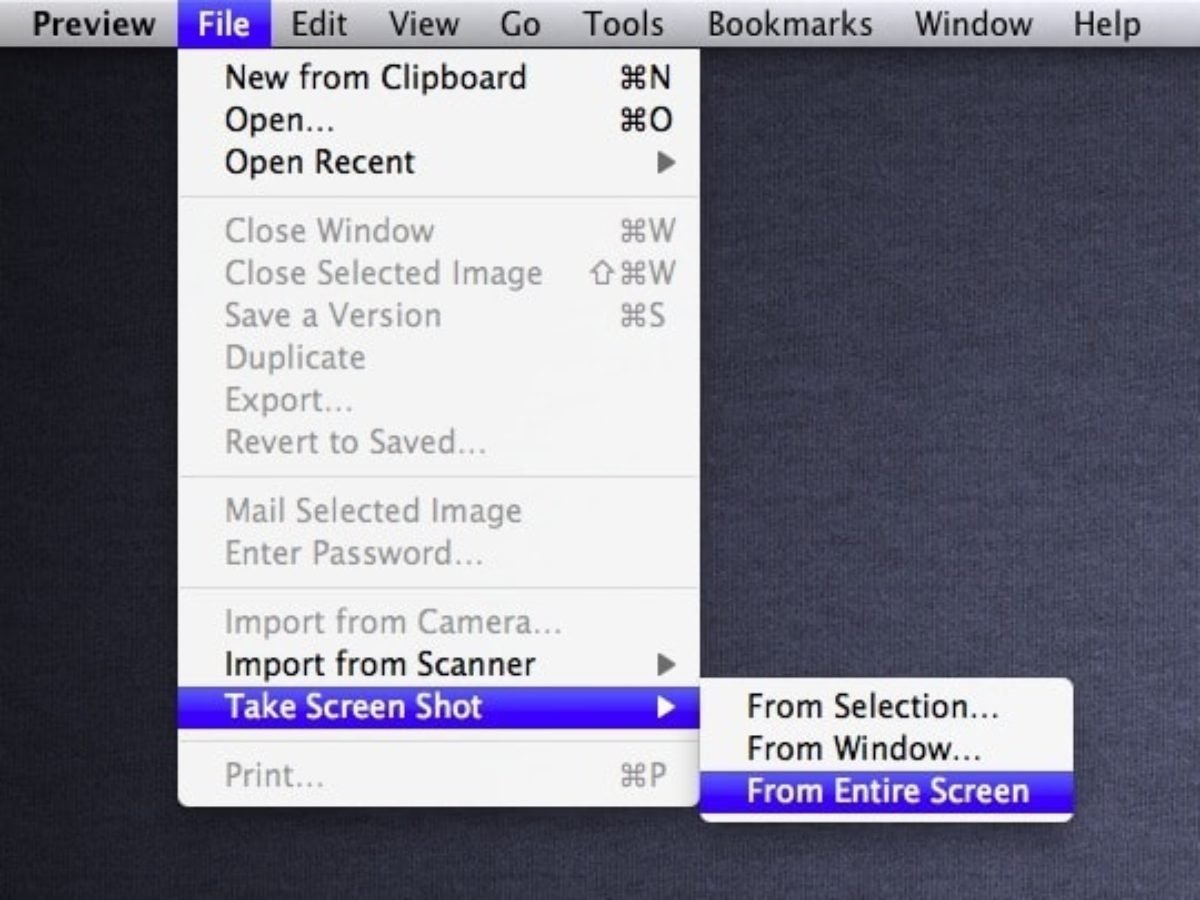Click the greyed Close Window item
This screenshot has width=1200, height=900.
[438, 231]
